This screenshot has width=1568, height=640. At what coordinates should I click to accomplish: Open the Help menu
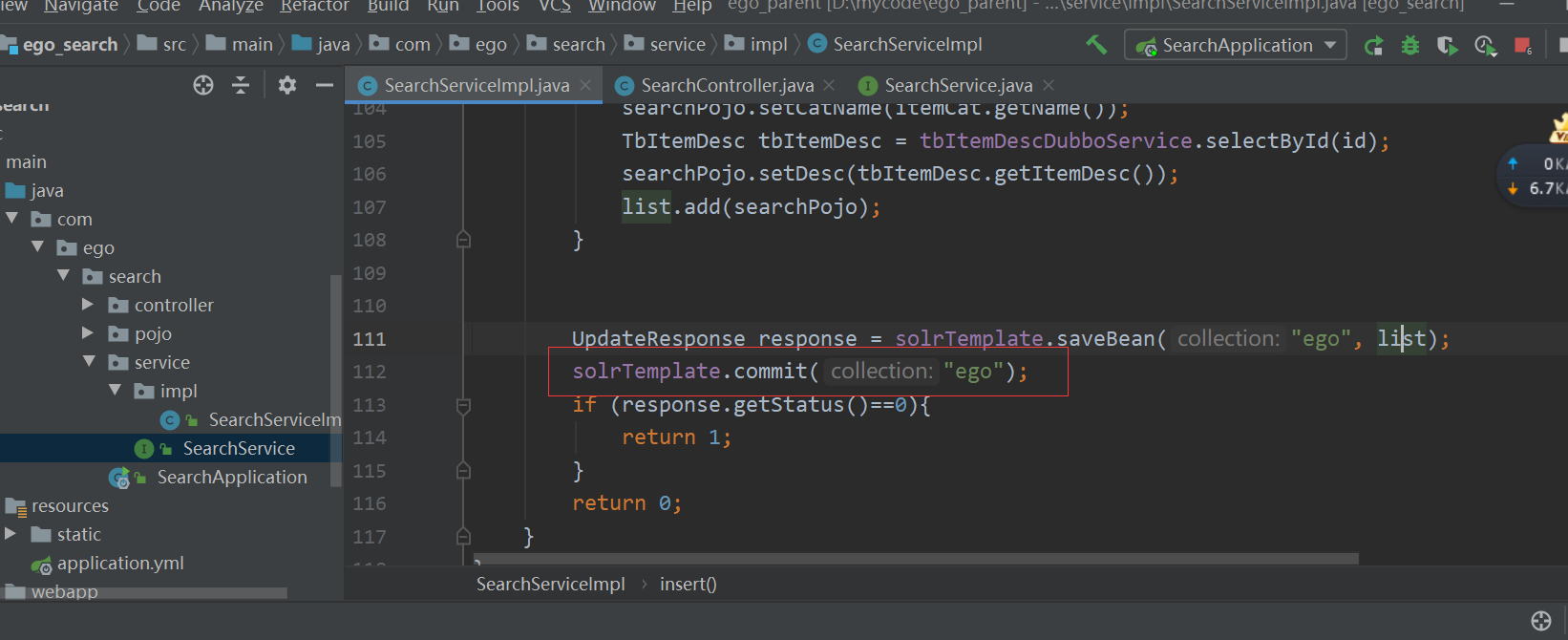692,6
